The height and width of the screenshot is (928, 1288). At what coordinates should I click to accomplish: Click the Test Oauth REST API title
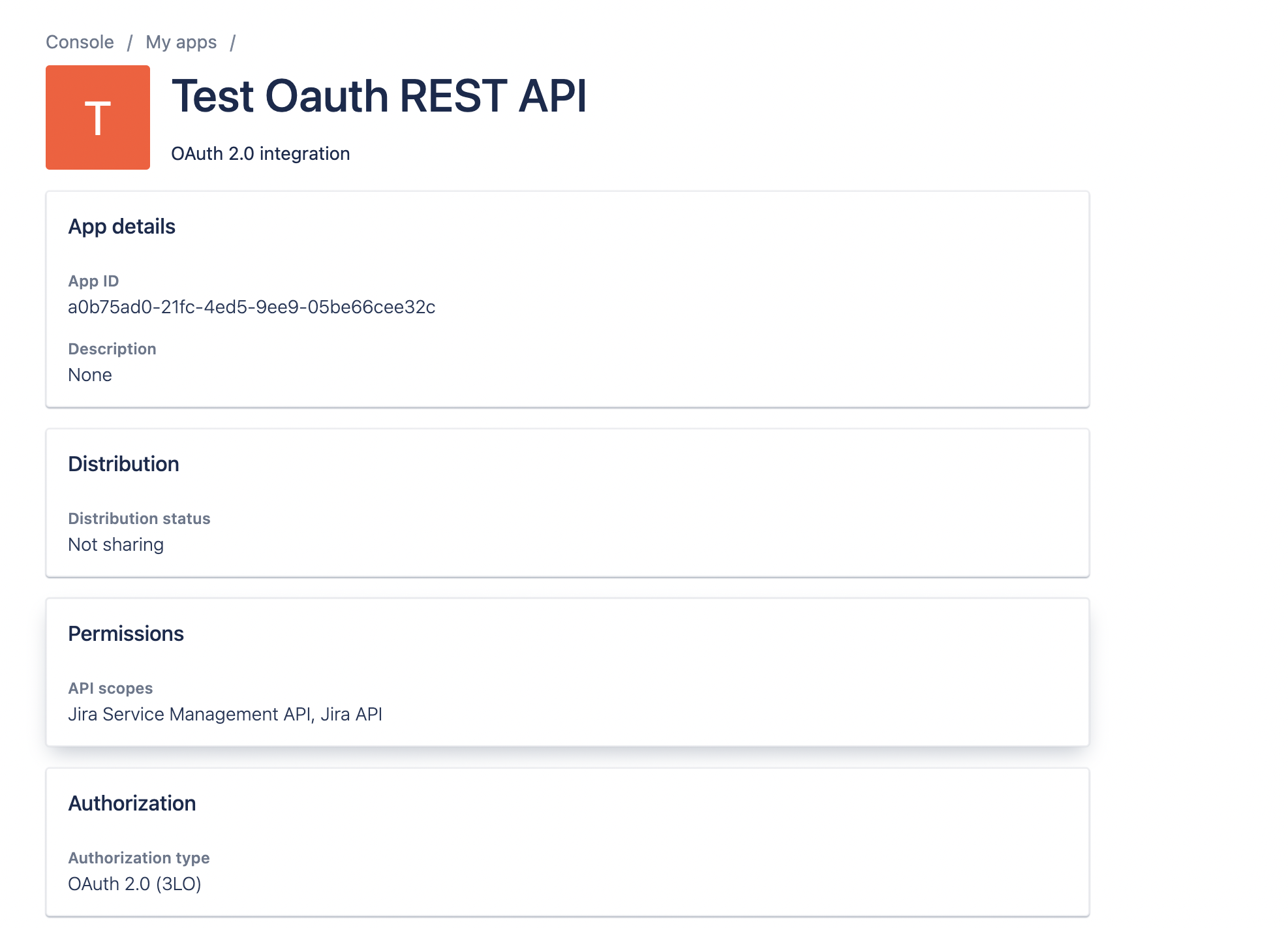click(378, 96)
